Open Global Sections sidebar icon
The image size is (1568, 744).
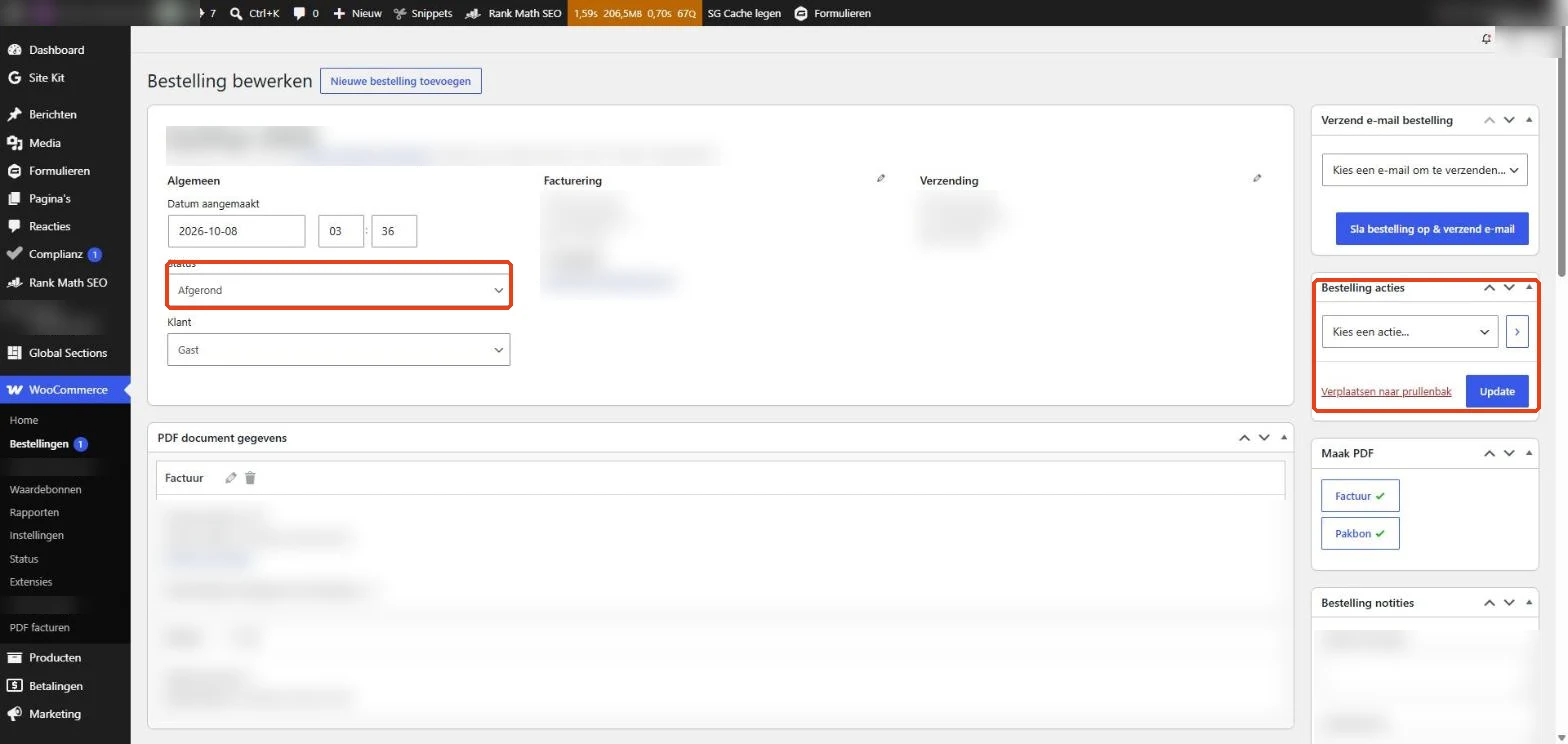[14, 353]
